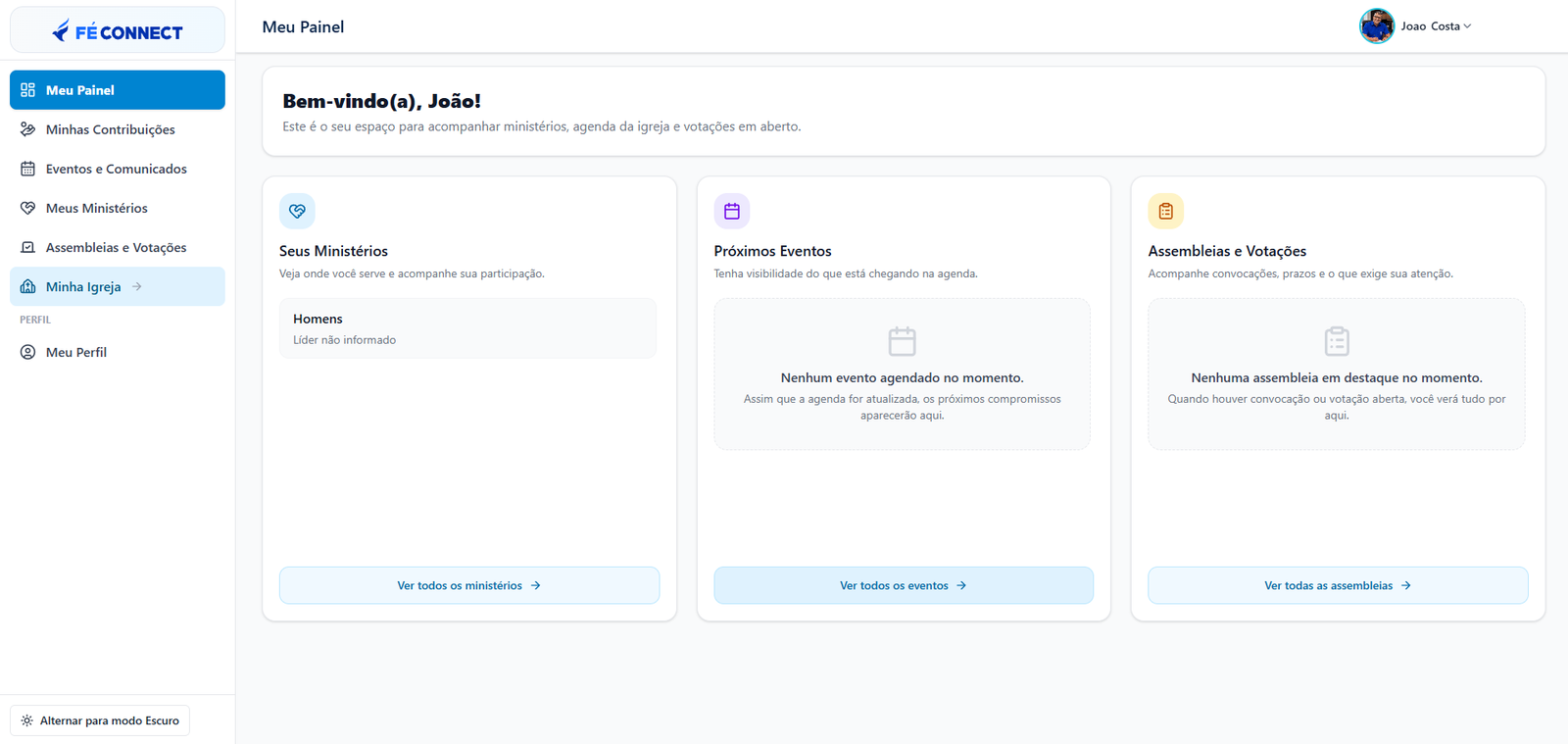The width and height of the screenshot is (1568, 744).
Task: Click the Minhas Contribuições hand icon
Action: coord(27,129)
